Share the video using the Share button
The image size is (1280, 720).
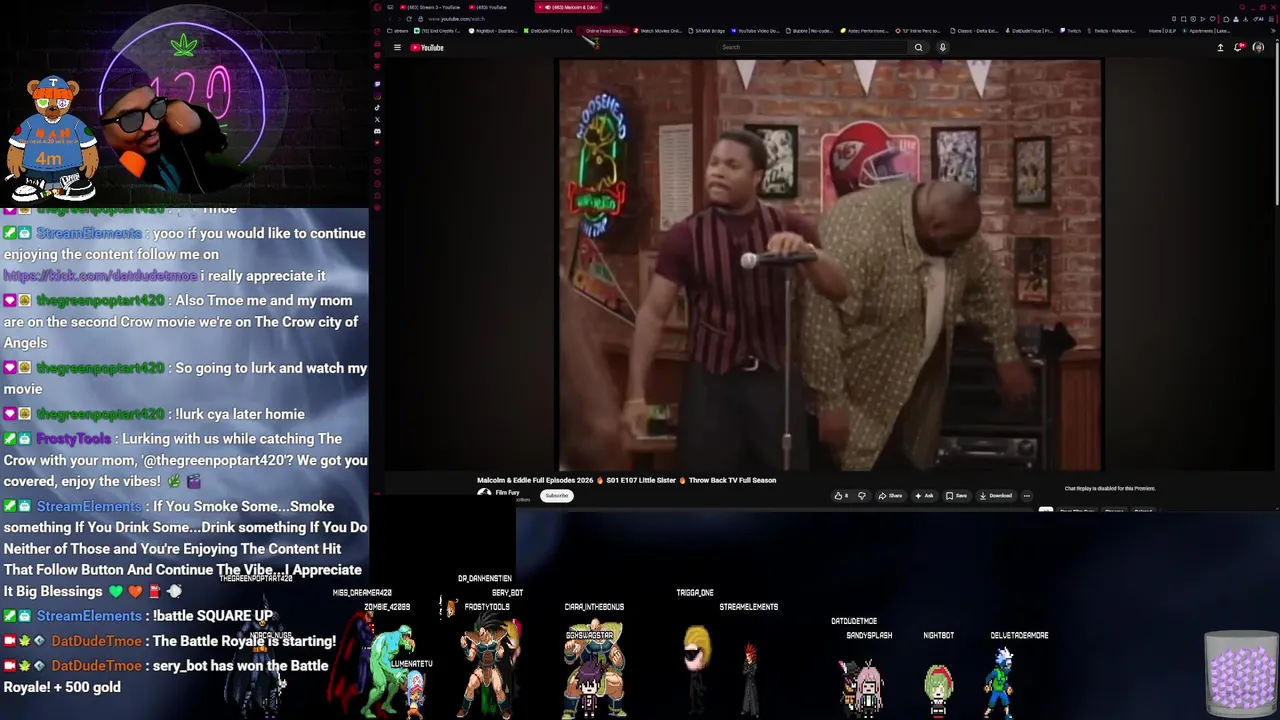tap(890, 495)
